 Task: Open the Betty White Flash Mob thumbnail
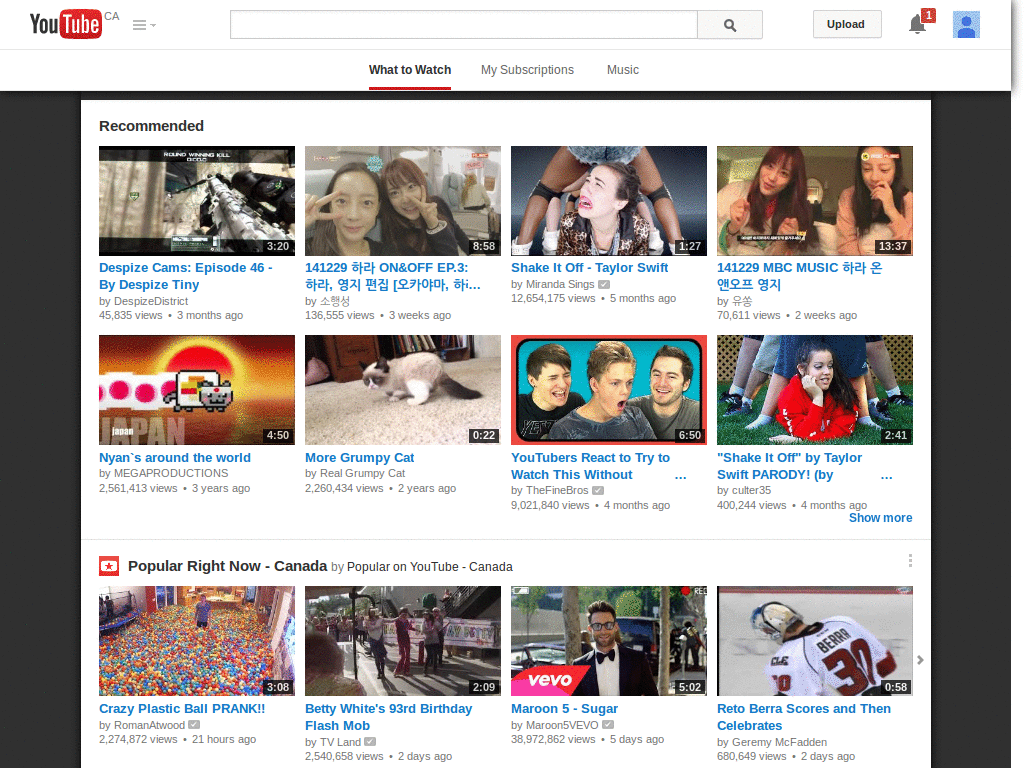pos(403,641)
